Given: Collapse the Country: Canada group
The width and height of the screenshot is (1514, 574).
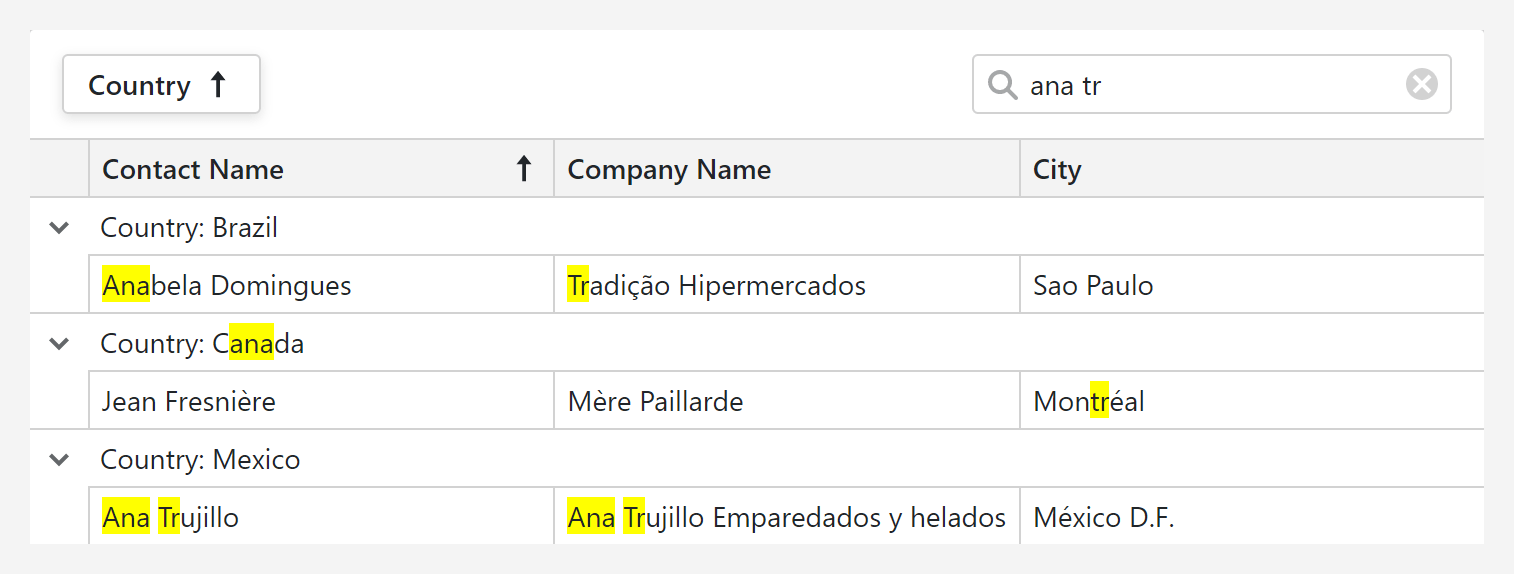Looking at the screenshot, I should pos(60,344).
